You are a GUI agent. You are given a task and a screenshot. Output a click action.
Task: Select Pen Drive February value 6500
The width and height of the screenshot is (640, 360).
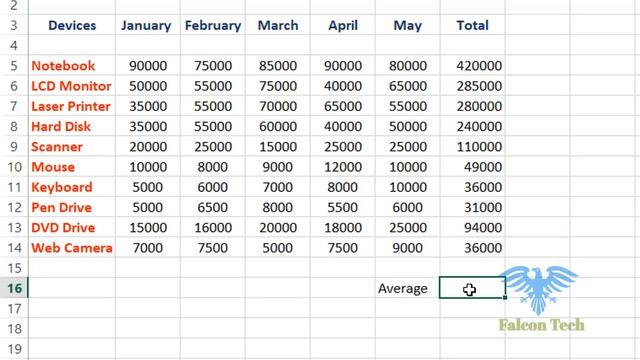(x=213, y=207)
